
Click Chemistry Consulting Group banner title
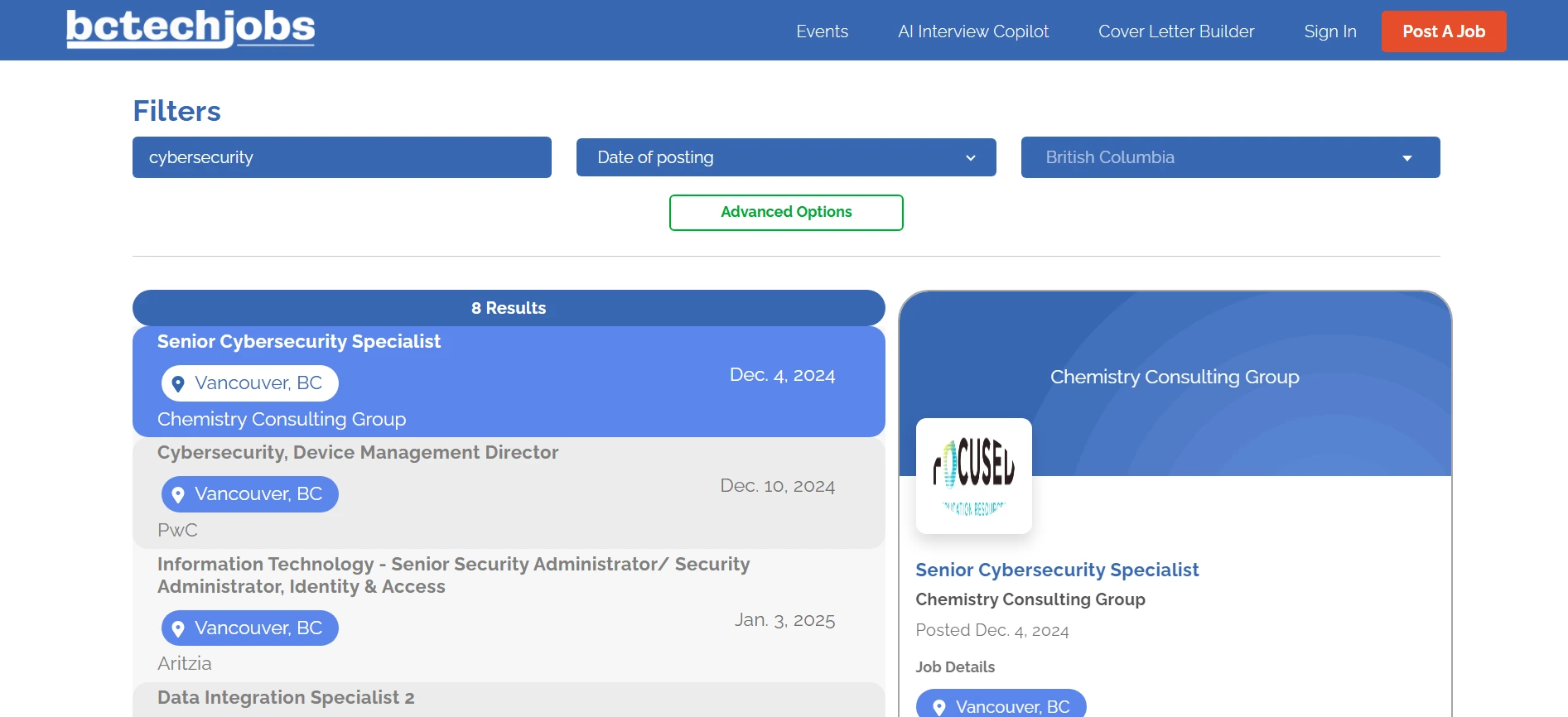1175,377
